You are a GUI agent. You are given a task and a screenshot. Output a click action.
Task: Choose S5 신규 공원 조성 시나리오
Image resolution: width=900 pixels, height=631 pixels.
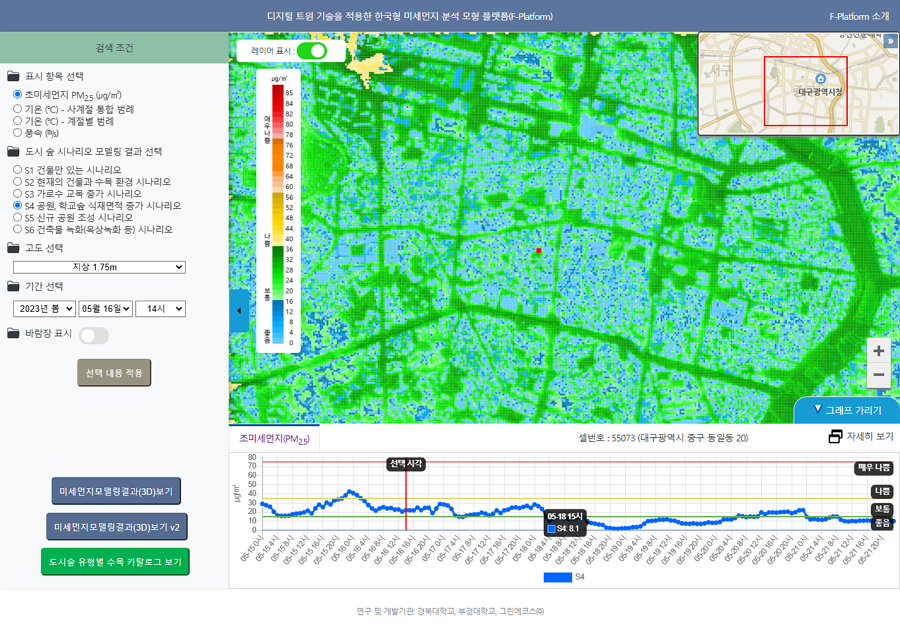click(18, 218)
